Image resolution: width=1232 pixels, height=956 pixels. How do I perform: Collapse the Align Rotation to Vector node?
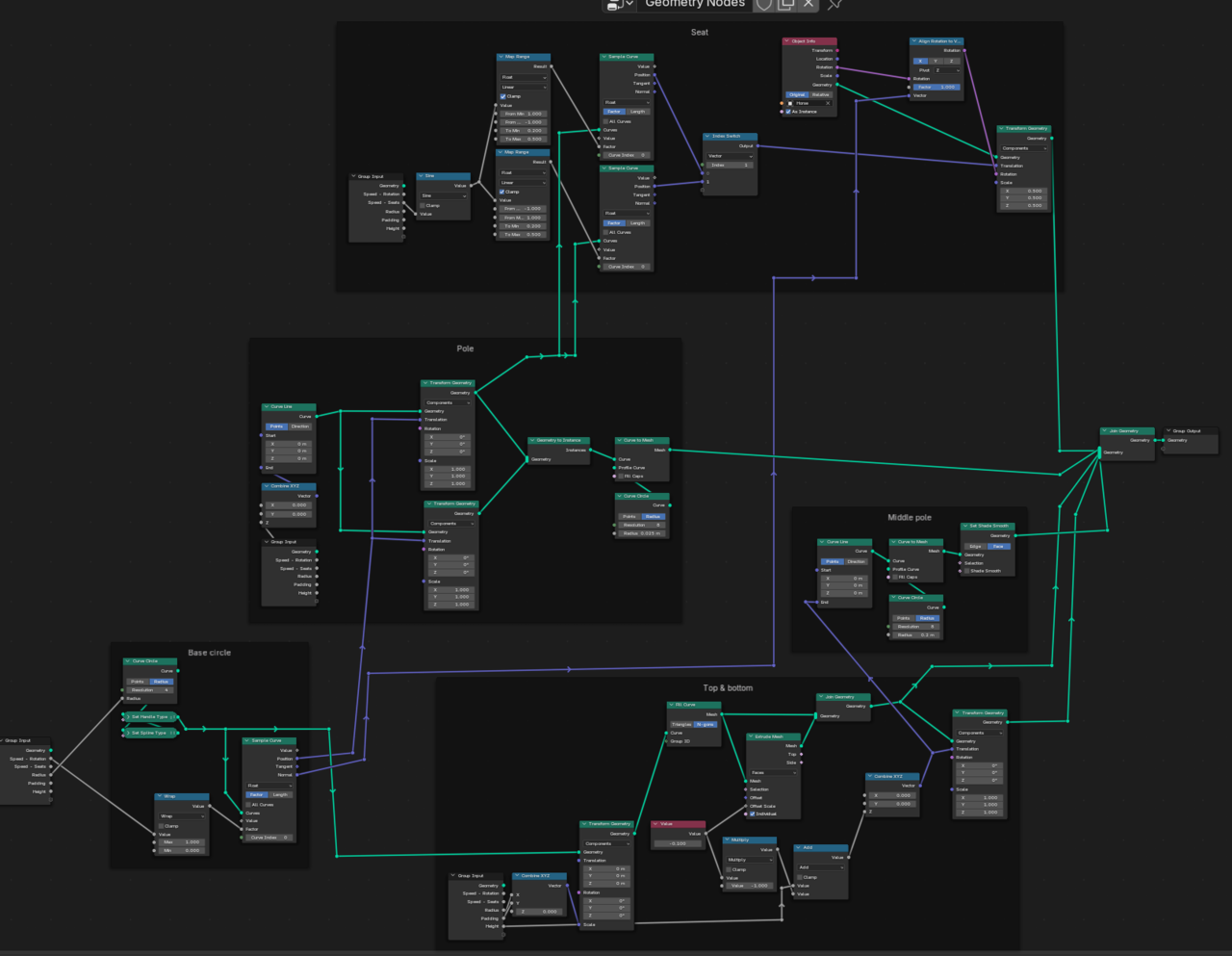[914, 41]
